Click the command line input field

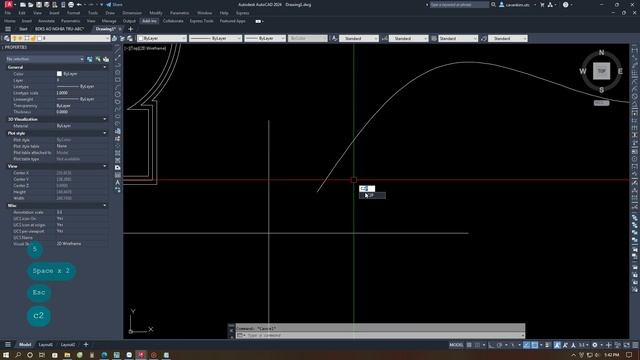click(380, 336)
